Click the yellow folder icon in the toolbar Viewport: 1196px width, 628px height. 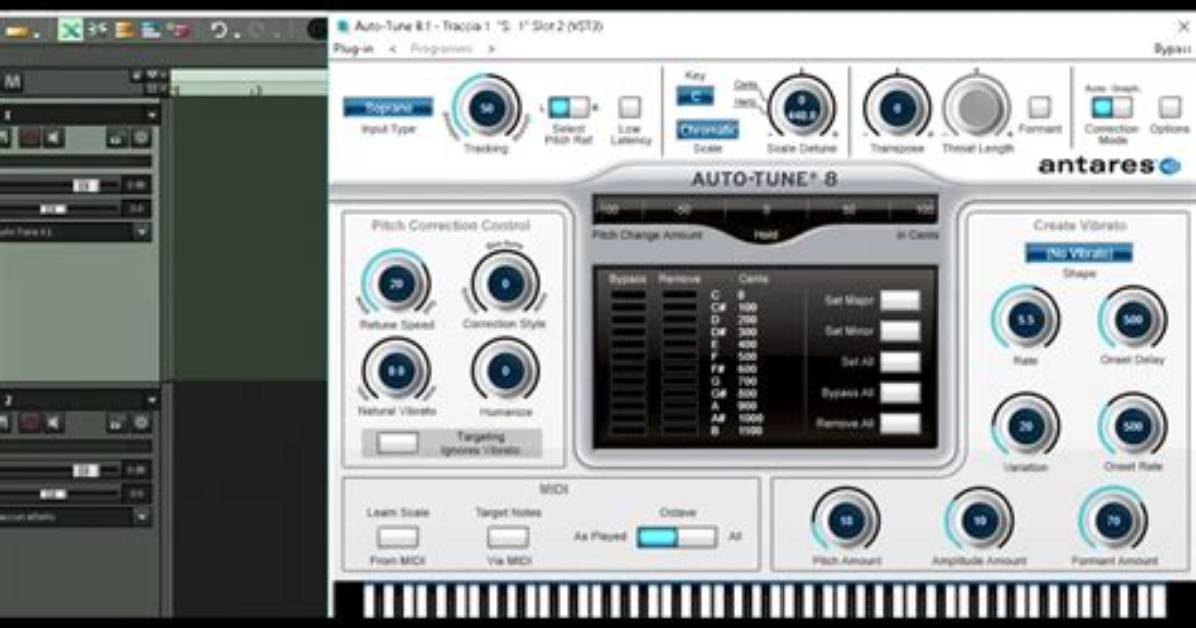(18, 31)
